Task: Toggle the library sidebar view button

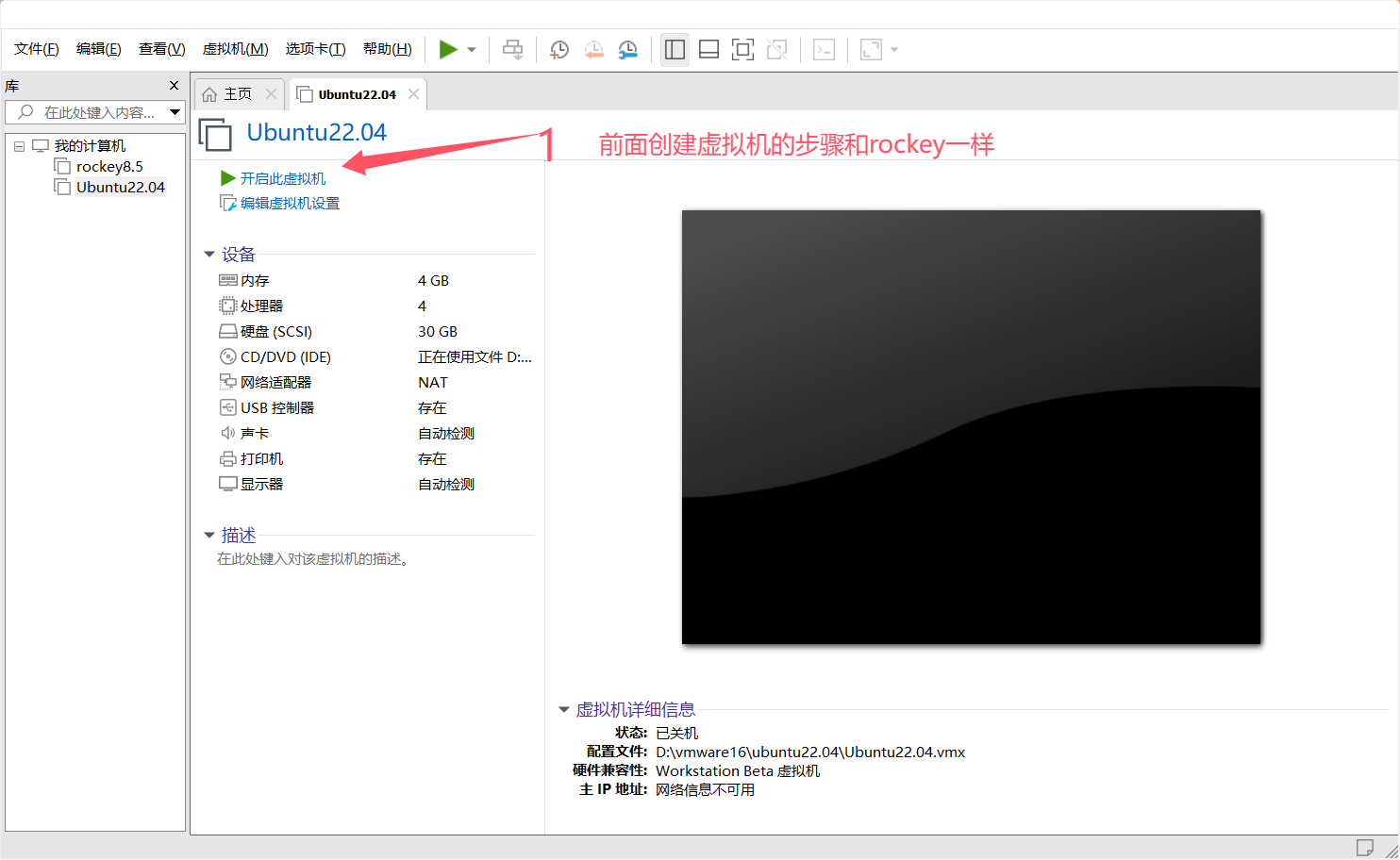Action: pos(675,50)
